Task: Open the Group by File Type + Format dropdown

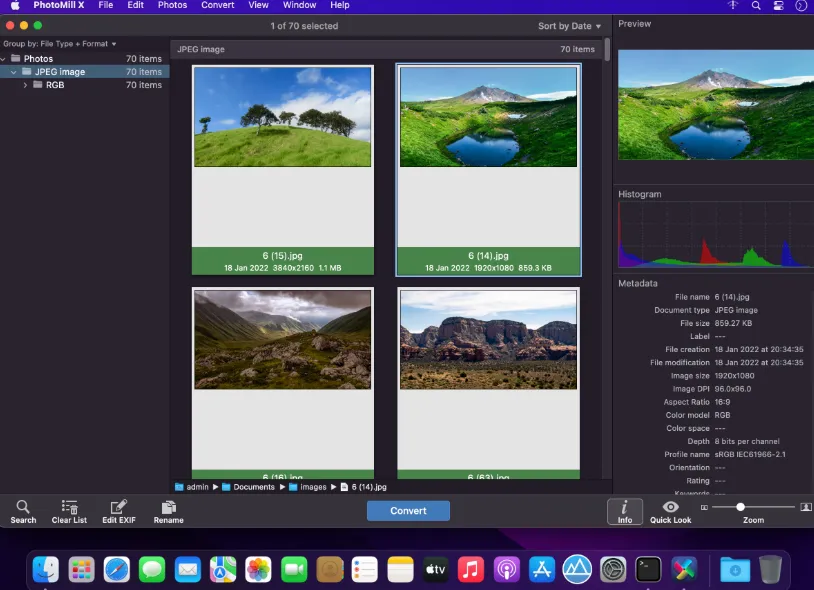Action: (60, 44)
